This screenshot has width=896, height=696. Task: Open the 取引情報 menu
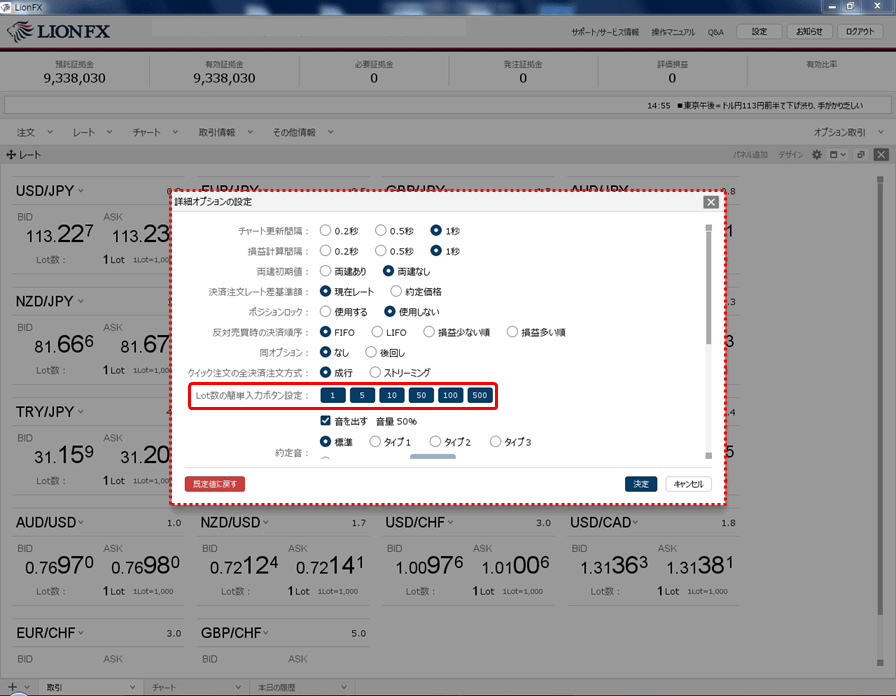[x=226, y=133]
